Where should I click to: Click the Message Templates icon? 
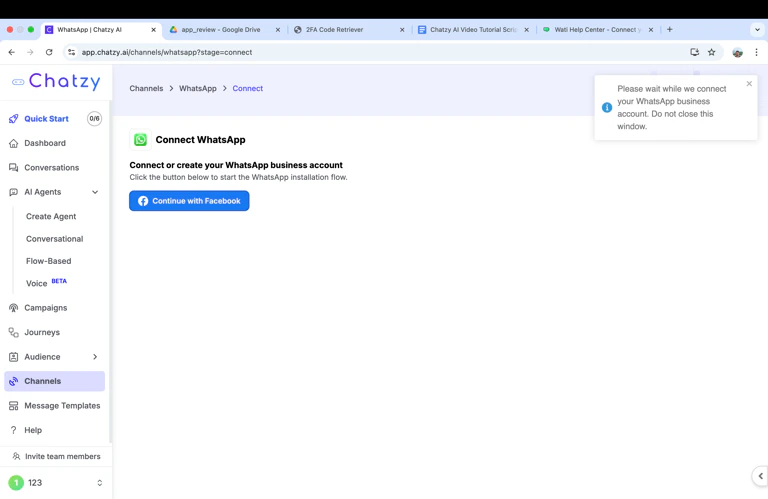[14, 405]
